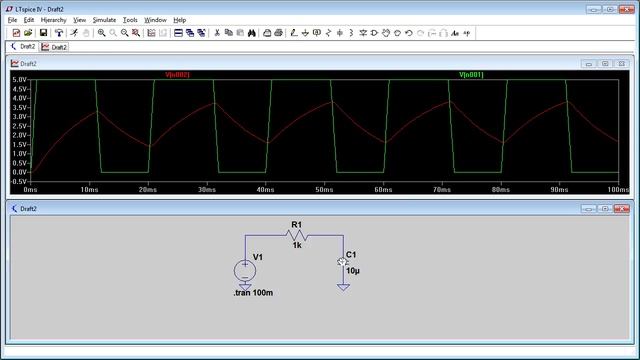Open the Window menu

click(x=156, y=20)
